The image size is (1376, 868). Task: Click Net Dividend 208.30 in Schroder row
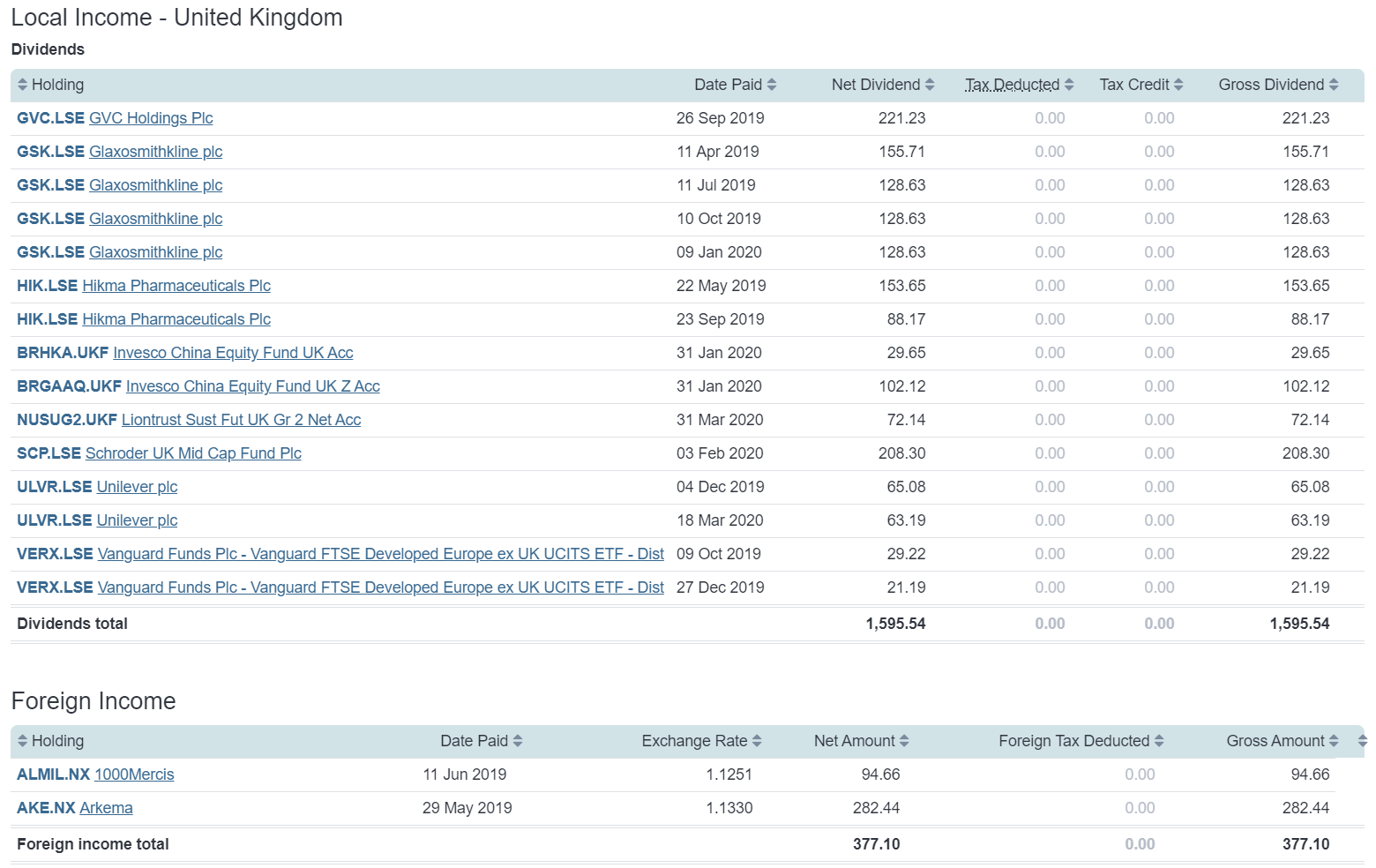pyautogui.click(x=902, y=453)
